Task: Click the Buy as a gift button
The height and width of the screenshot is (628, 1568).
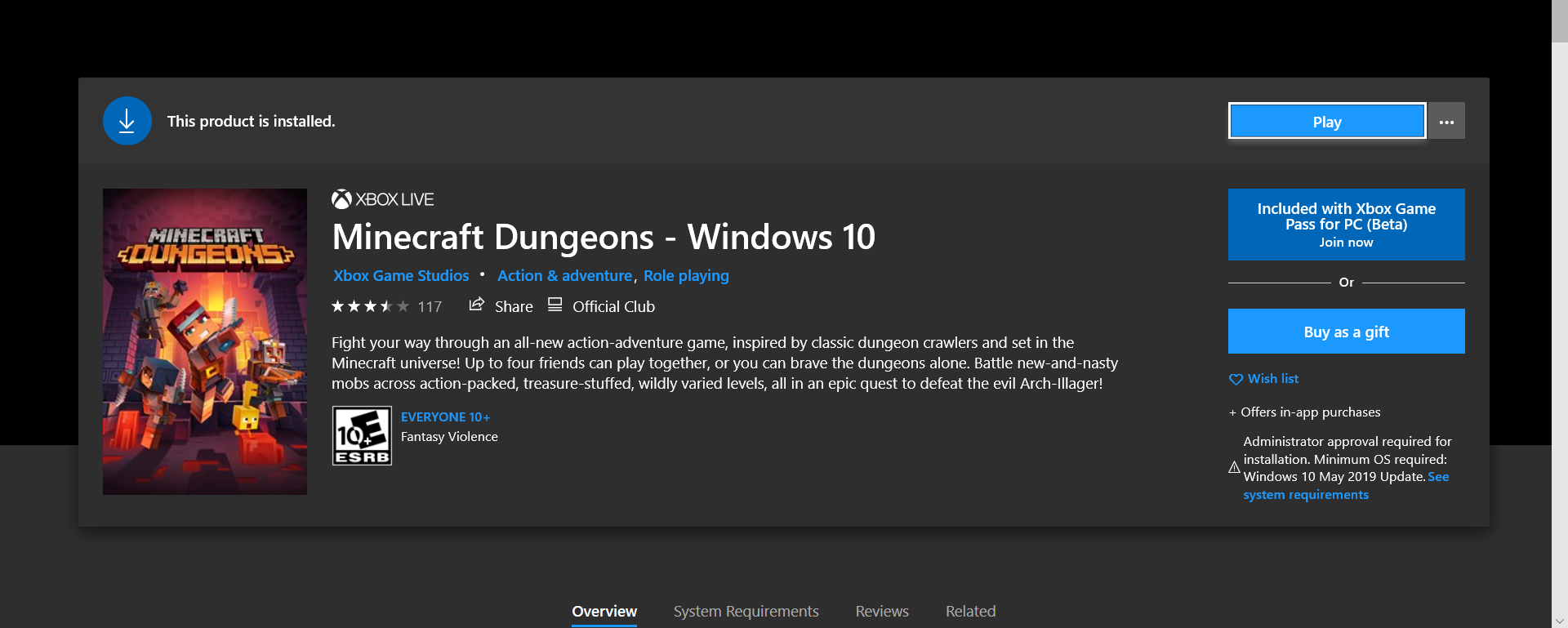Action: (1346, 332)
